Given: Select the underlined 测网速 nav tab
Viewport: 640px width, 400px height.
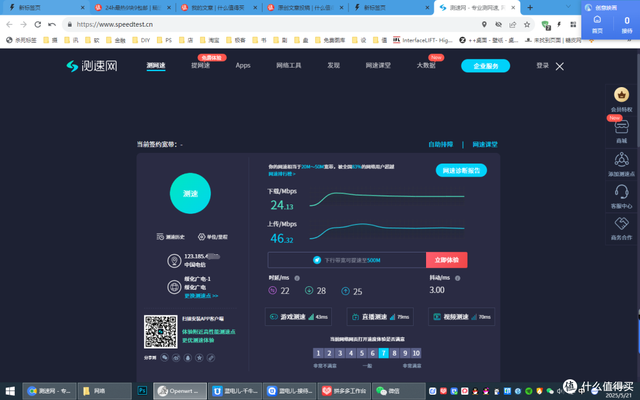Looking at the screenshot, I should (x=156, y=65).
